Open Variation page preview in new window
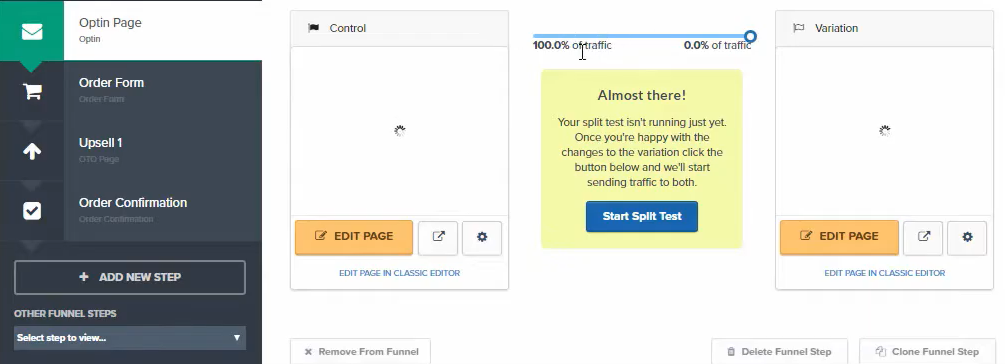The width and height of the screenshot is (1005, 364). click(924, 238)
